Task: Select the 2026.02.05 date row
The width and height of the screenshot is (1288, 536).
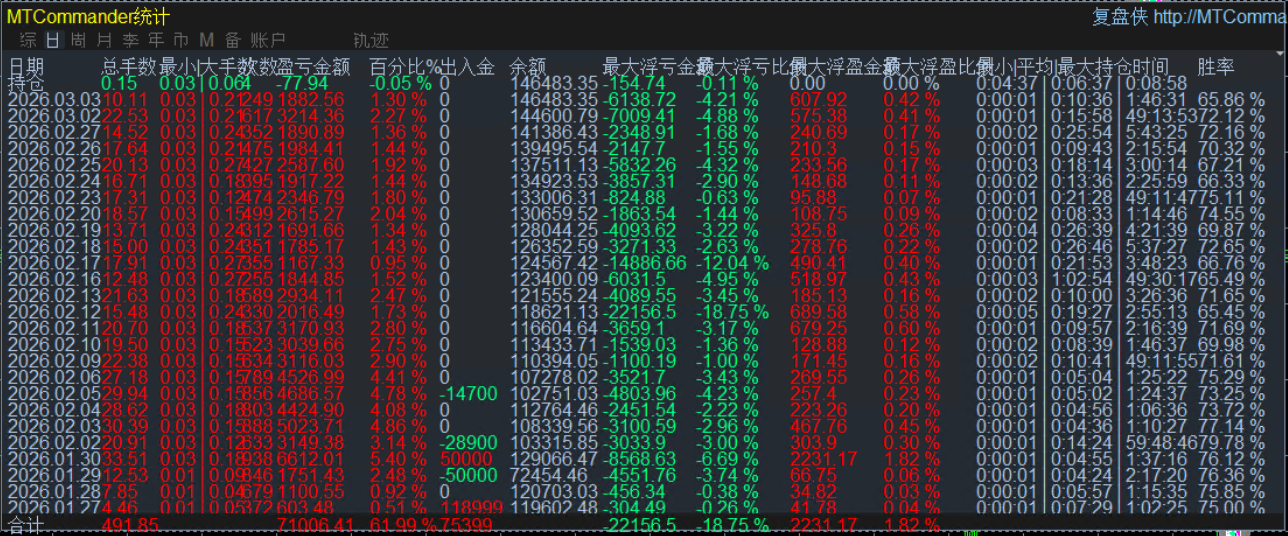Action: [x=54, y=392]
